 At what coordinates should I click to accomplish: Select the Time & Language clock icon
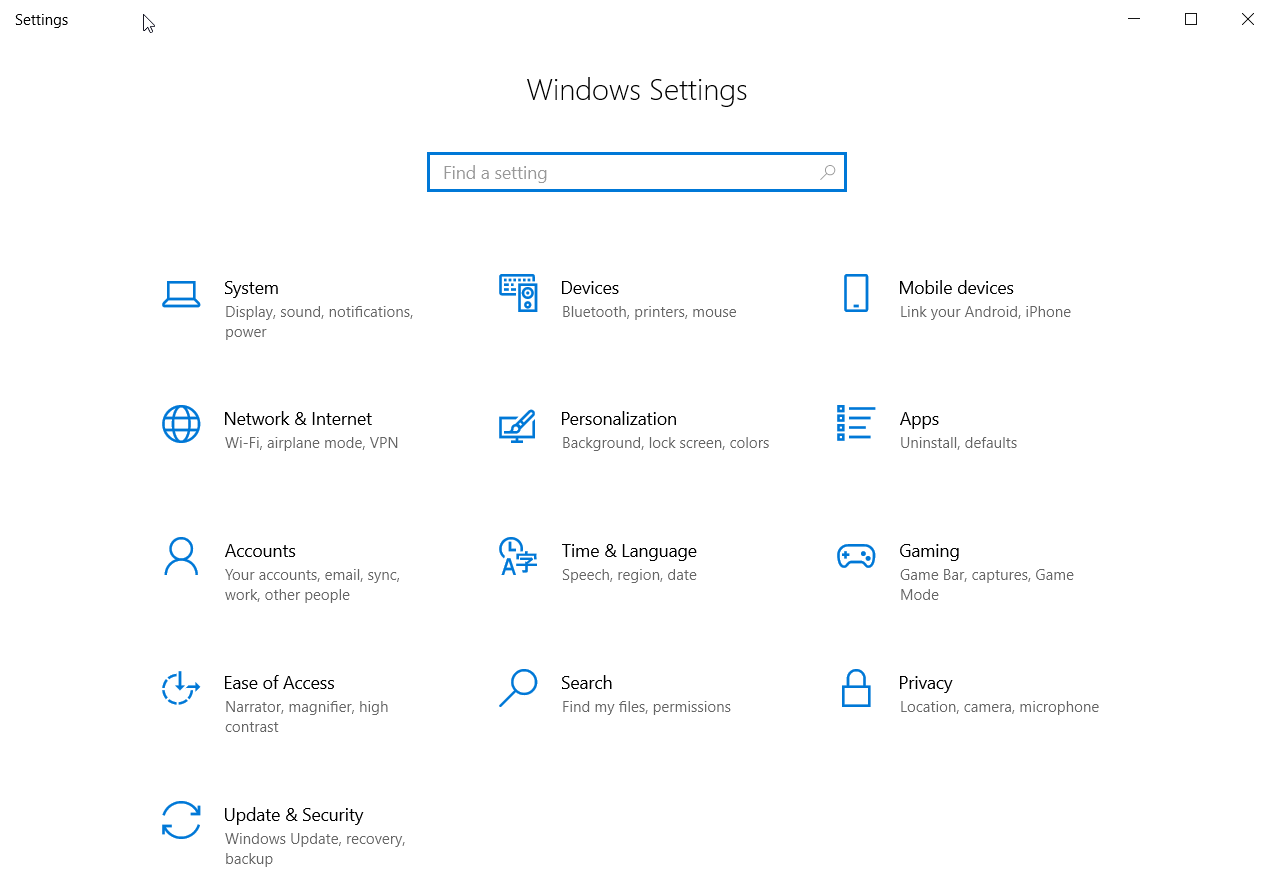(517, 557)
